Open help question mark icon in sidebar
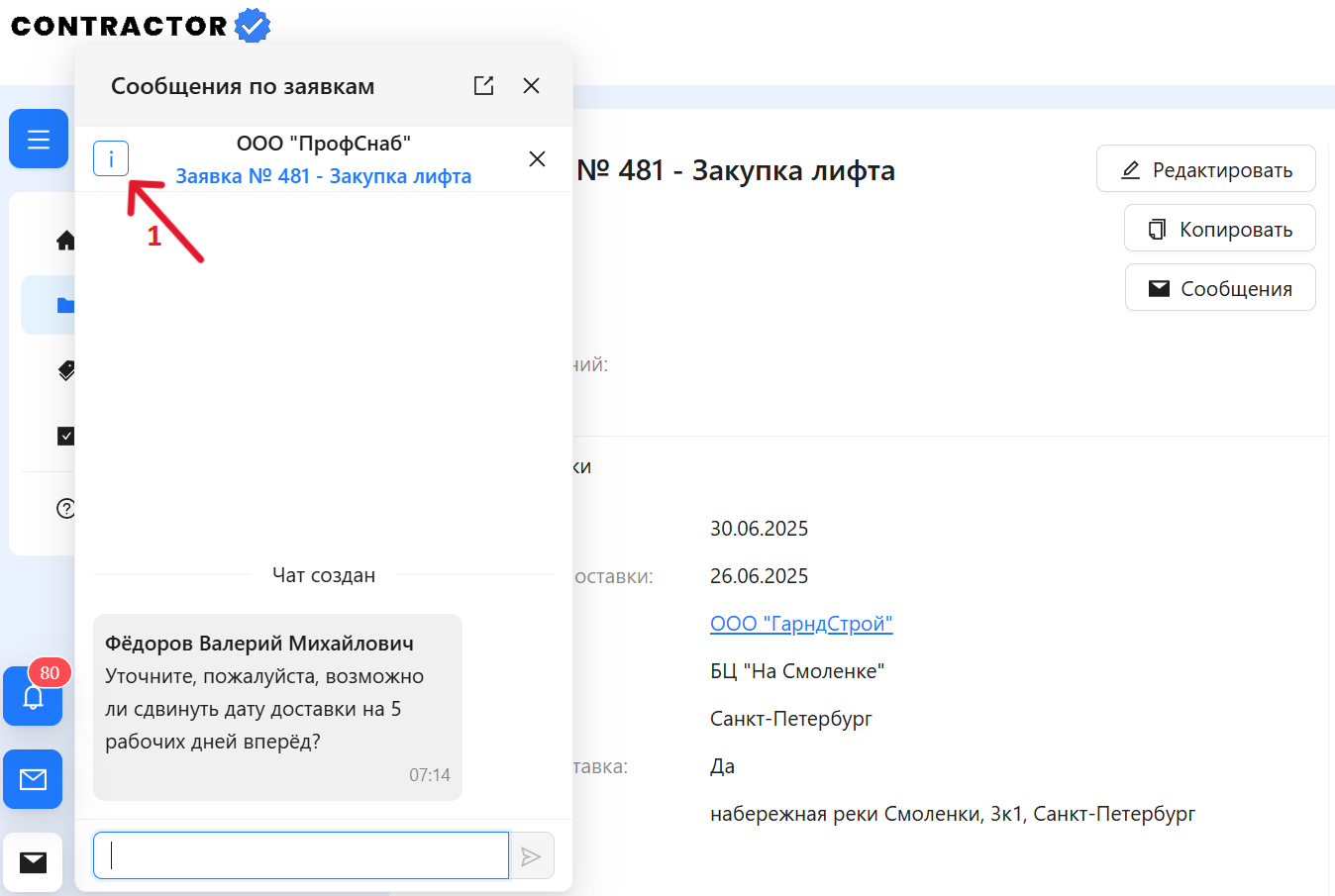The image size is (1335, 896). click(66, 509)
